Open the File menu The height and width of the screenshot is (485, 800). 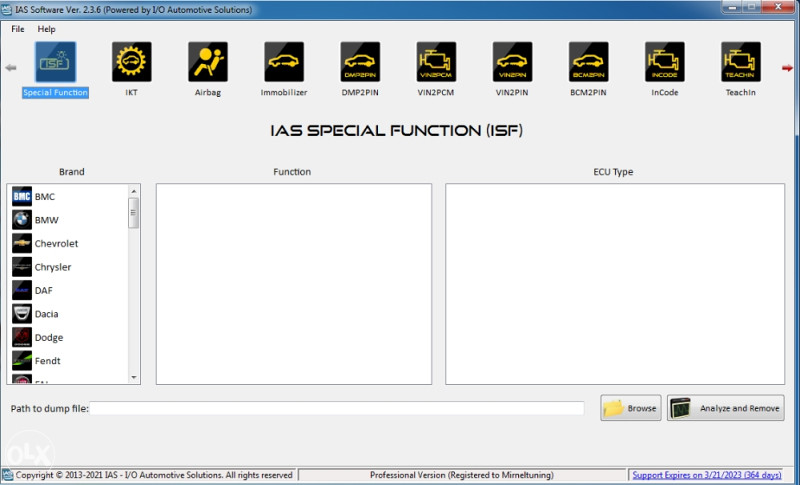(x=18, y=29)
